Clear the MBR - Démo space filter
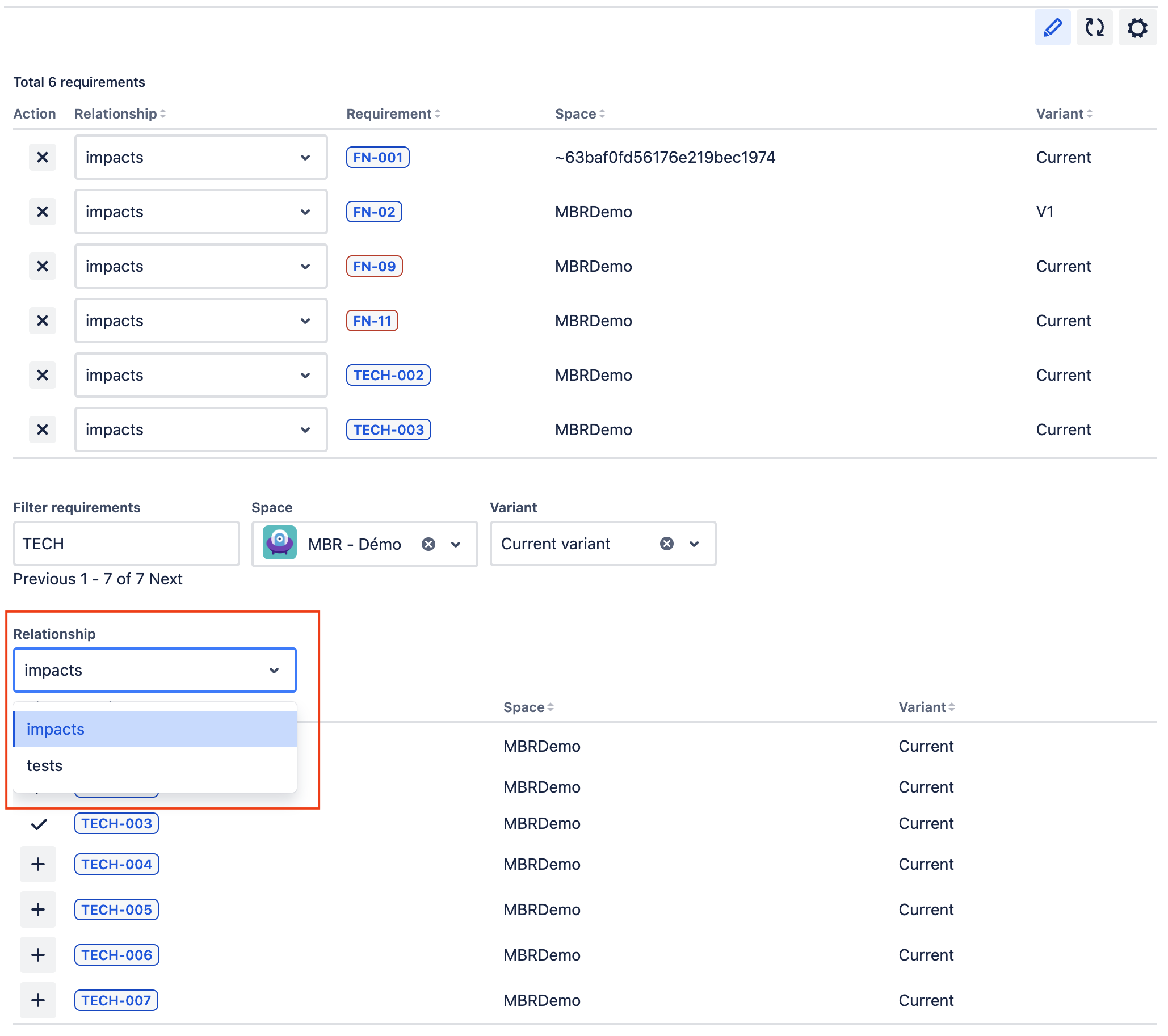1168x1036 pixels. tap(429, 544)
